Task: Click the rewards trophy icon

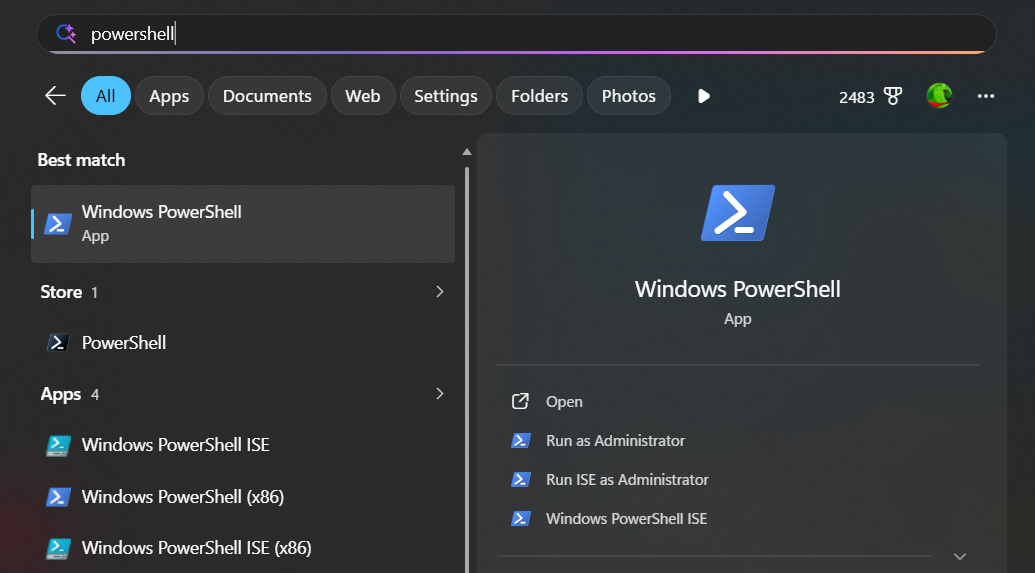Action: tap(893, 96)
